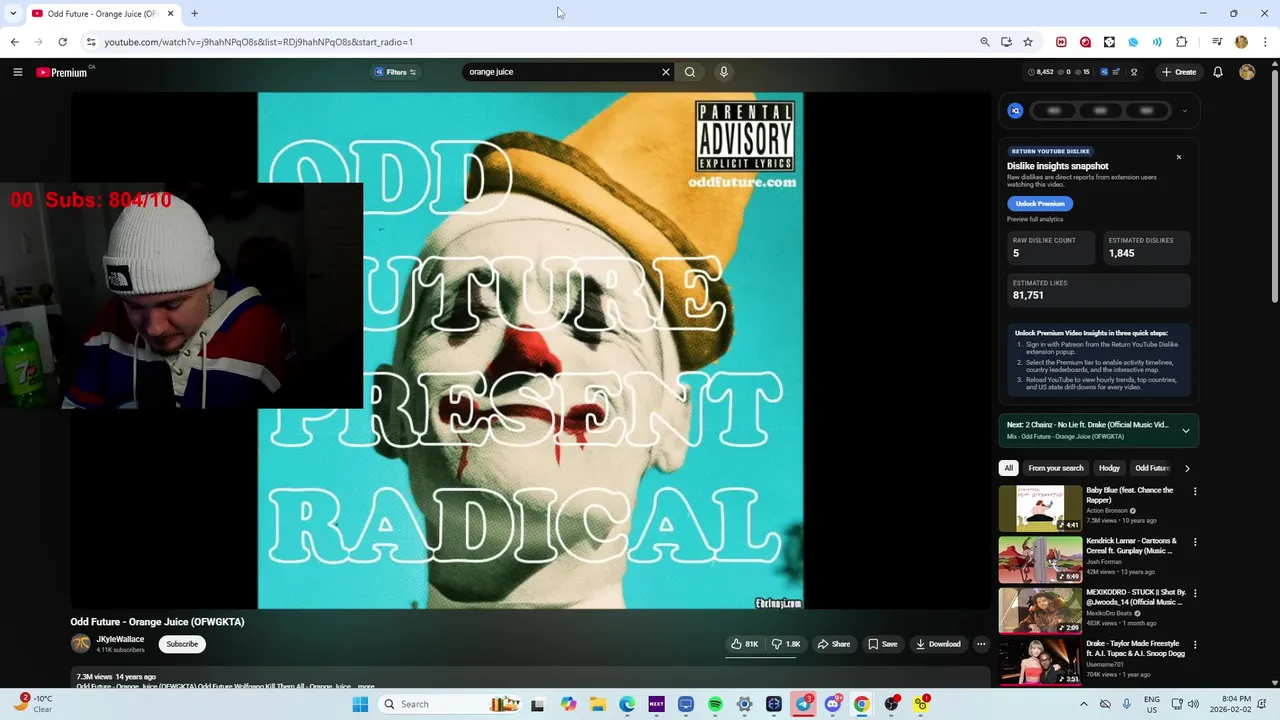The height and width of the screenshot is (720, 1280).
Task: Open YouTube account avatar menu
Action: click(x=1247, y=72)
